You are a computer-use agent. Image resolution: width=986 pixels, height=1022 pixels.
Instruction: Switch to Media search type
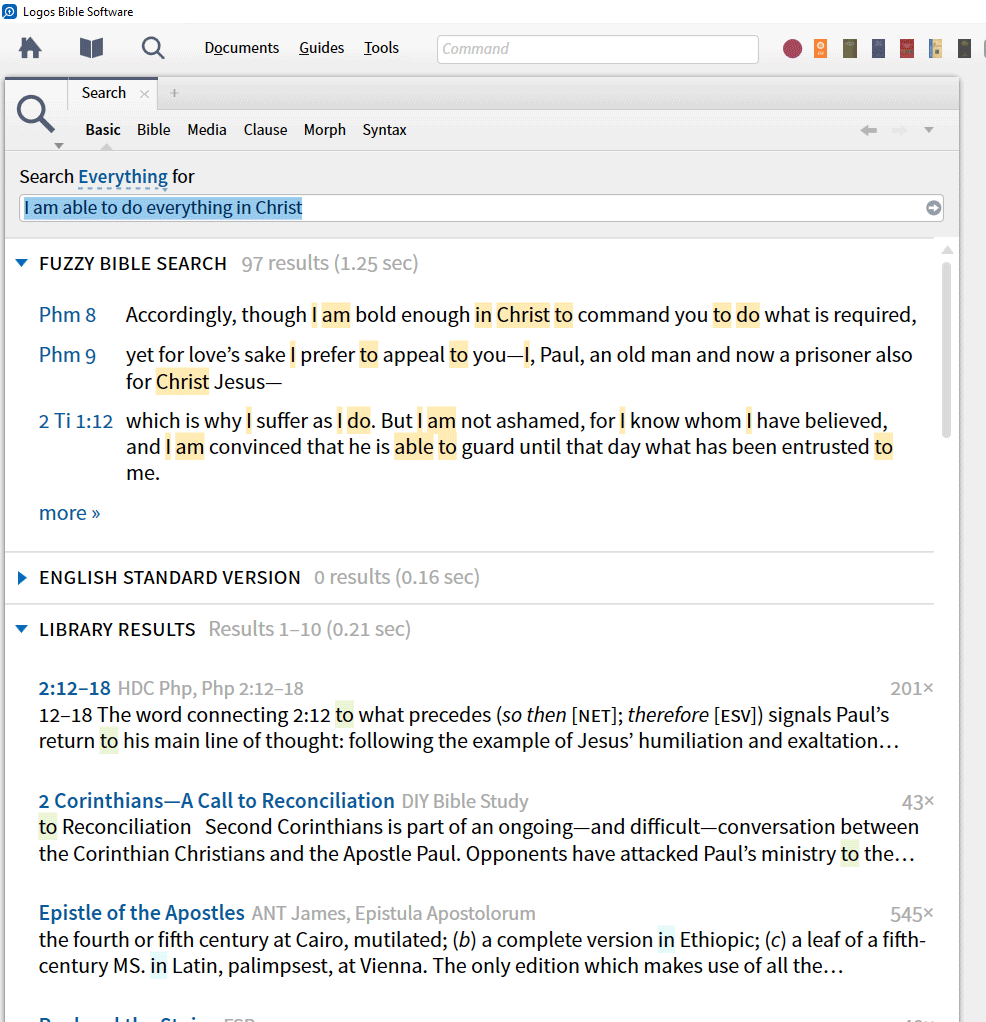point(207,130)
